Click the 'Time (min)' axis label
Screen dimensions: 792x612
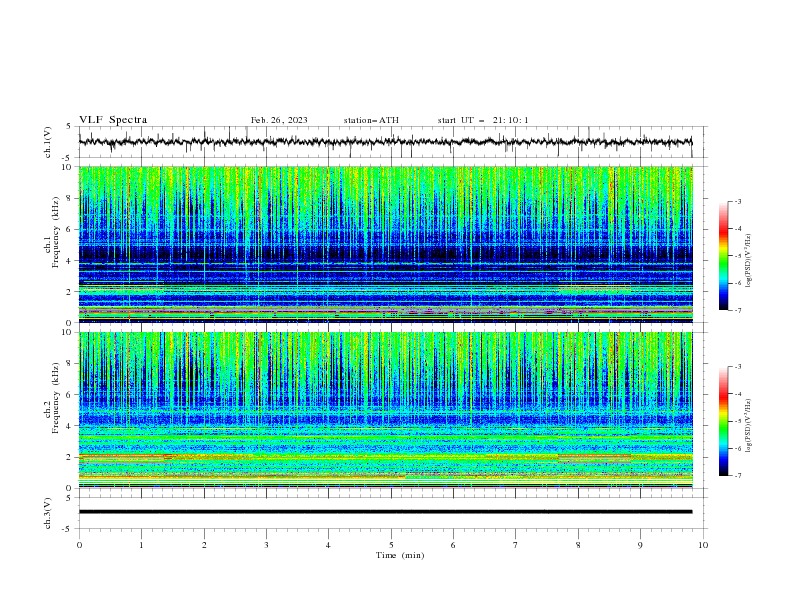click(400, 555)
